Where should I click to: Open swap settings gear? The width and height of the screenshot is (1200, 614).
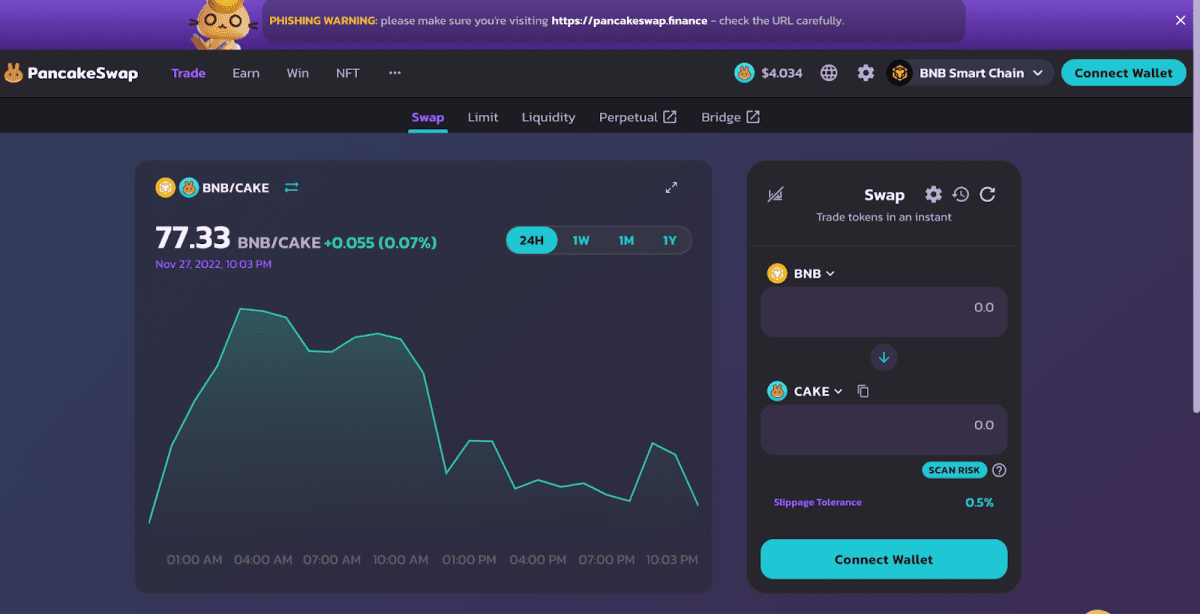click(x=933, y=194)
